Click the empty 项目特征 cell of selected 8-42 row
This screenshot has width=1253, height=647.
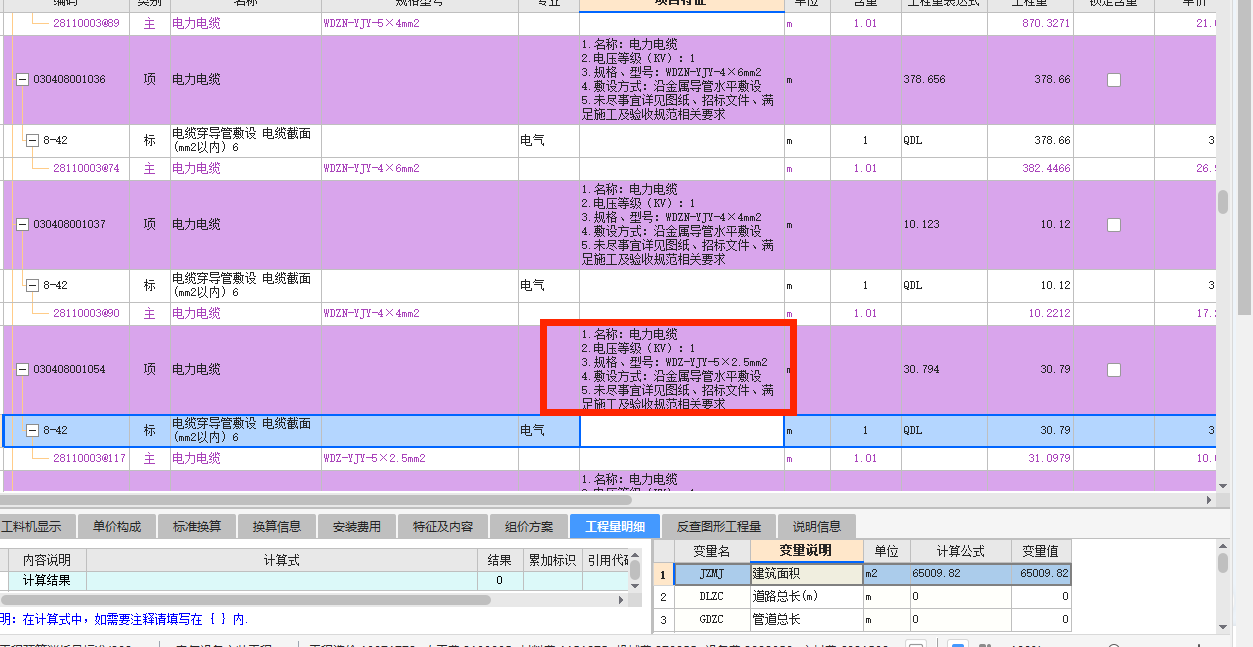pos(682,431)
